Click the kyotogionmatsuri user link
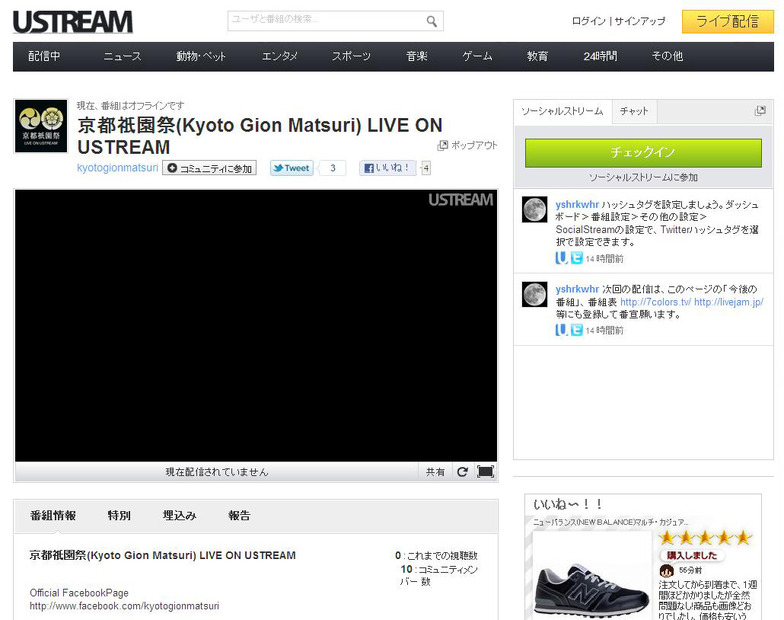This screenshot has width=784, height=620. (x=118, y=168)
